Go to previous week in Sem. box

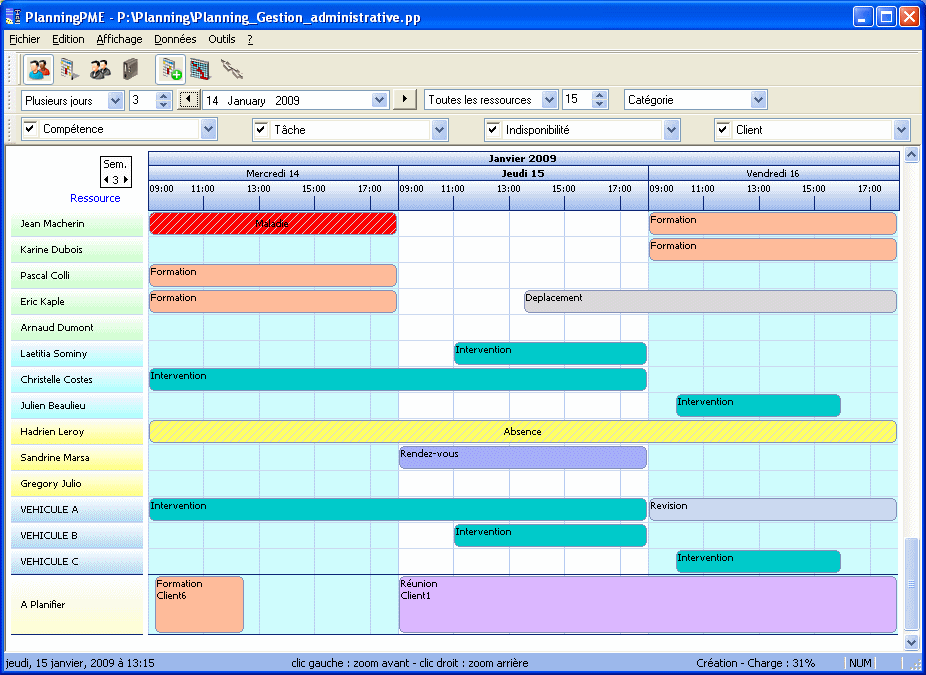pos(106,180)
